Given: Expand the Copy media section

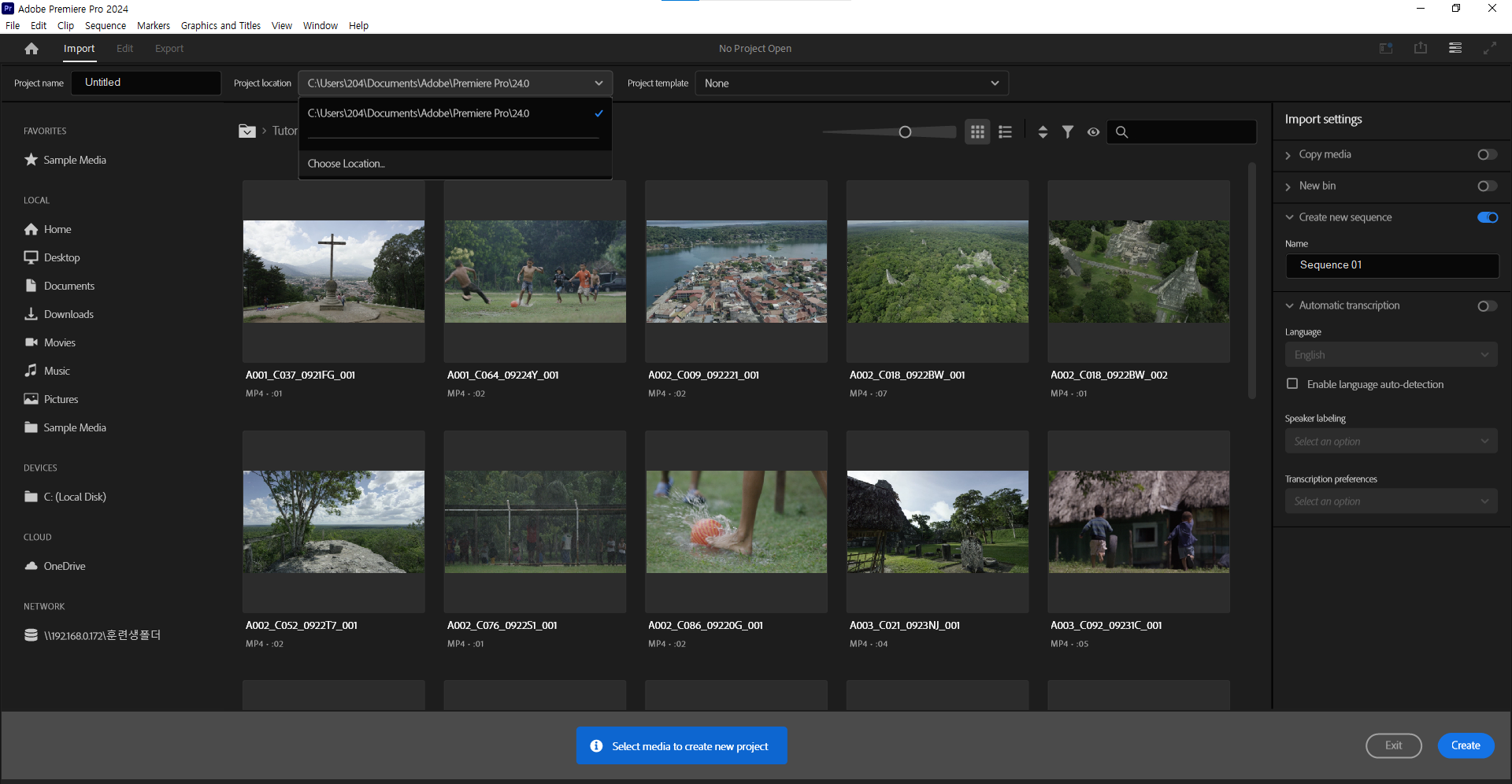Looking at the screenshot, I should click(x=1288, y=155).
